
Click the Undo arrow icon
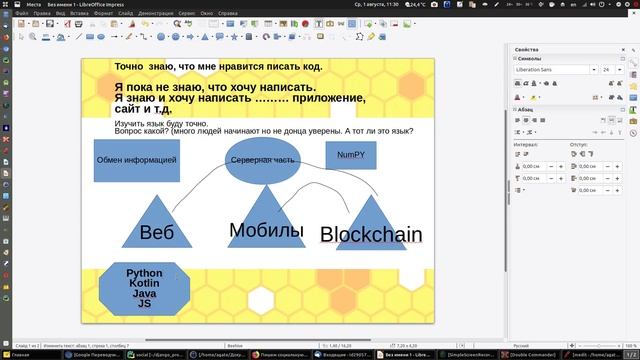[145, 24]
